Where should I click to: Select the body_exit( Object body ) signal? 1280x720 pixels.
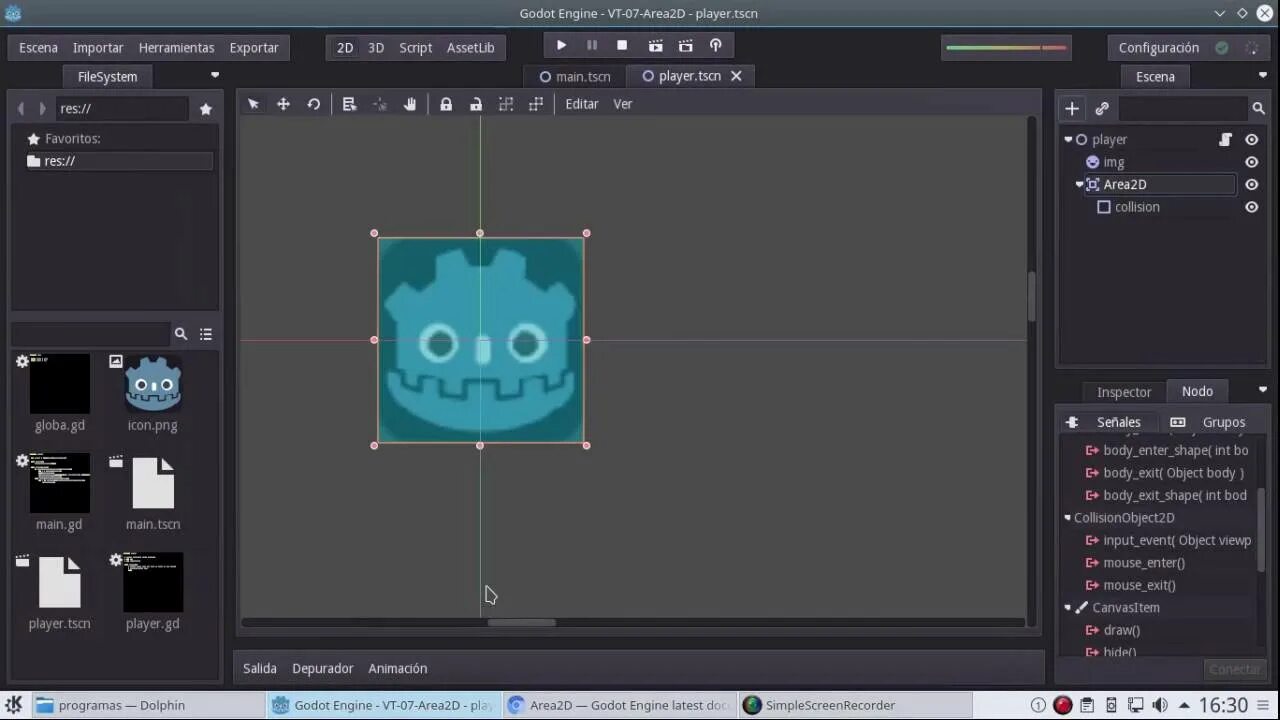pos(1174,473)
